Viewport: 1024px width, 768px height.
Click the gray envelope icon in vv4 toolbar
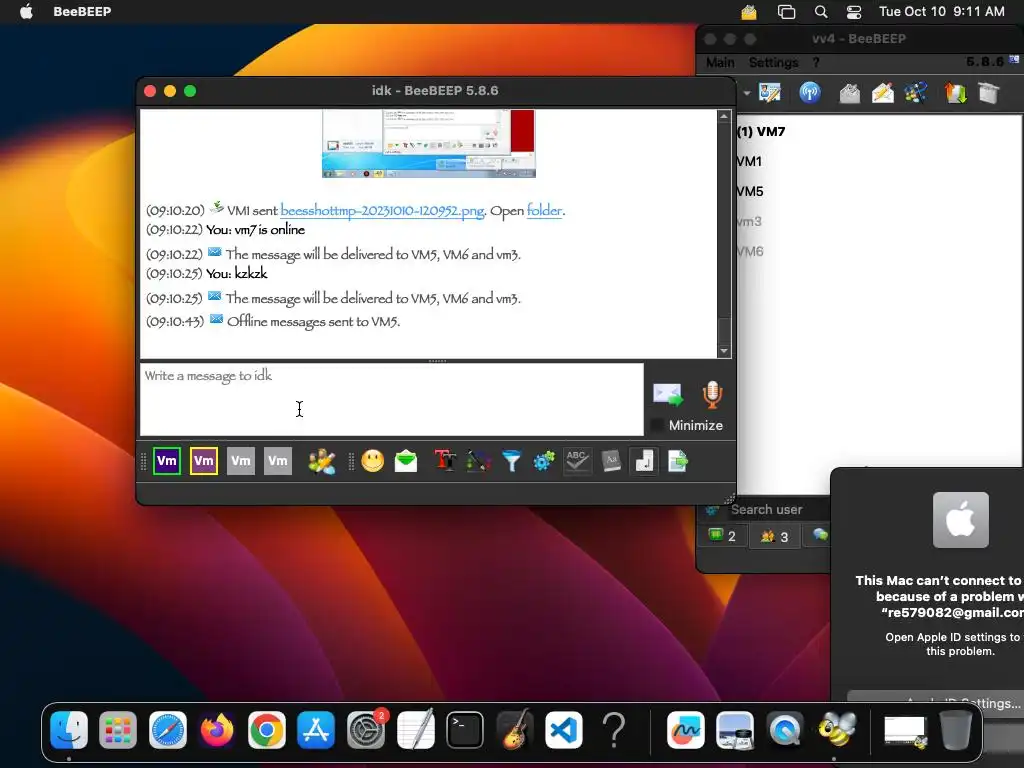850,93
